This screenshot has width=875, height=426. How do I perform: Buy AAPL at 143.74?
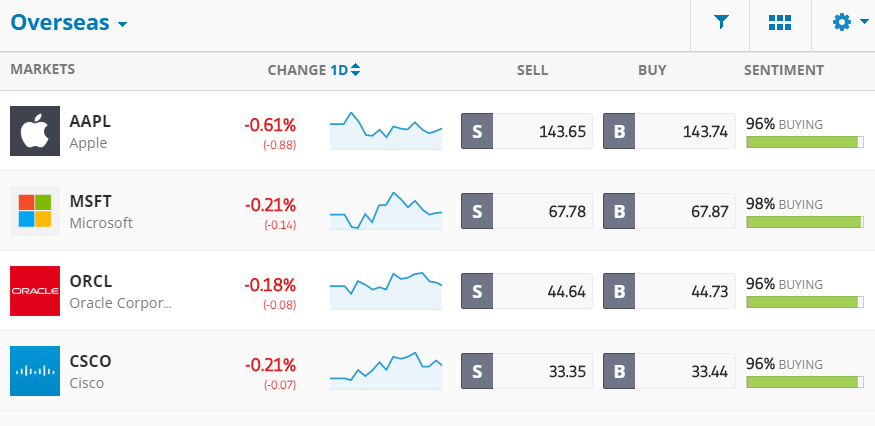point(669,131)
